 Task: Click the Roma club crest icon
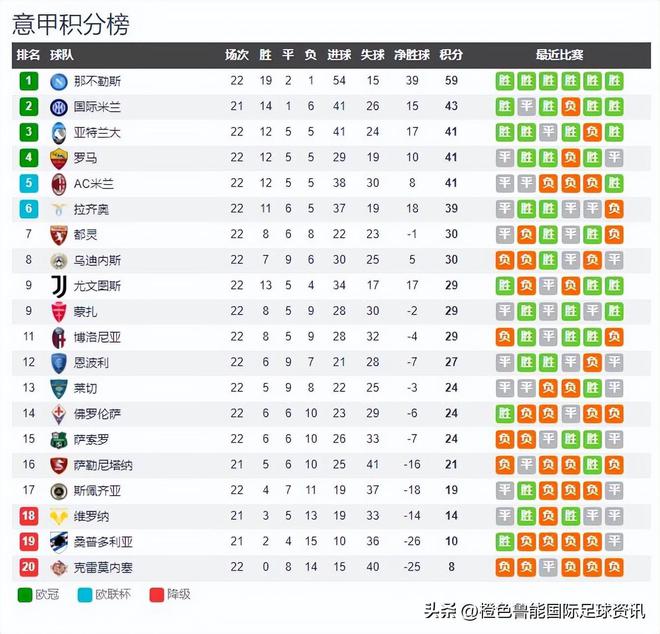(58, 158)
